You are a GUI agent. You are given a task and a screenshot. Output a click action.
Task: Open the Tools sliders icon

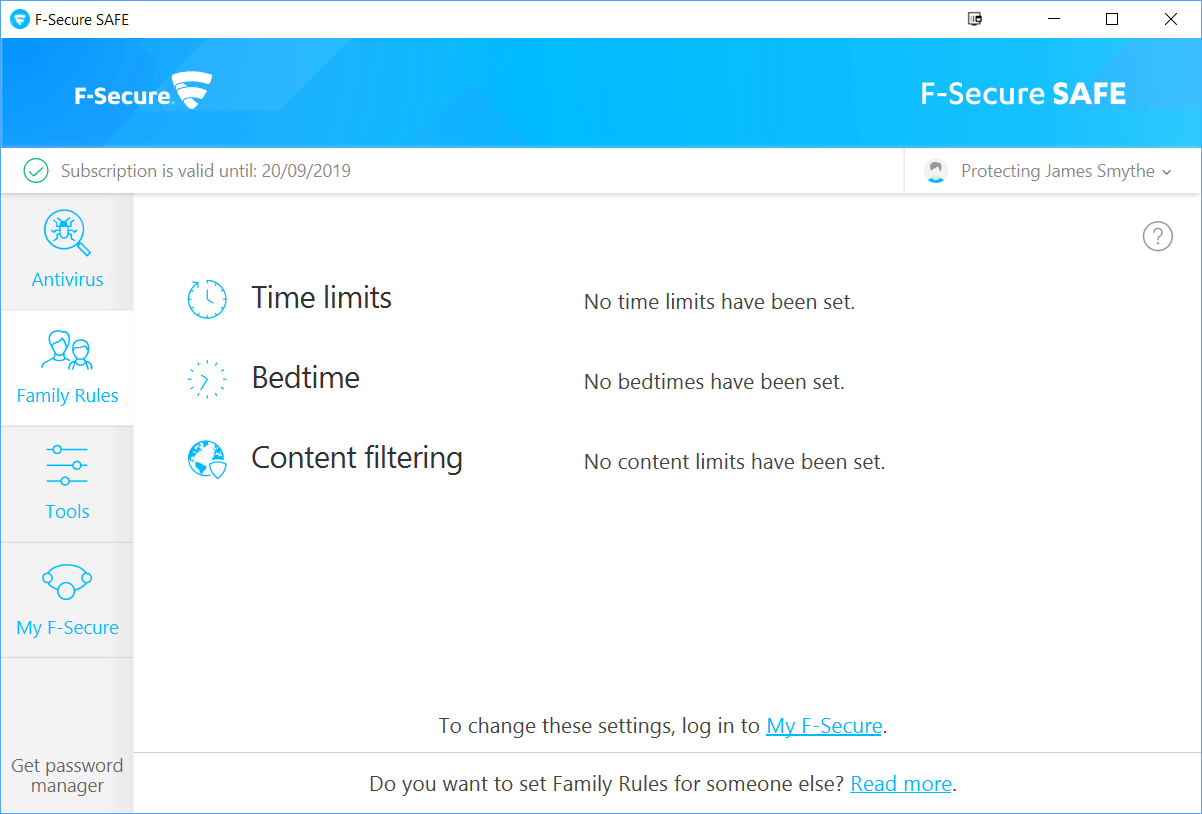click(67, 466)
